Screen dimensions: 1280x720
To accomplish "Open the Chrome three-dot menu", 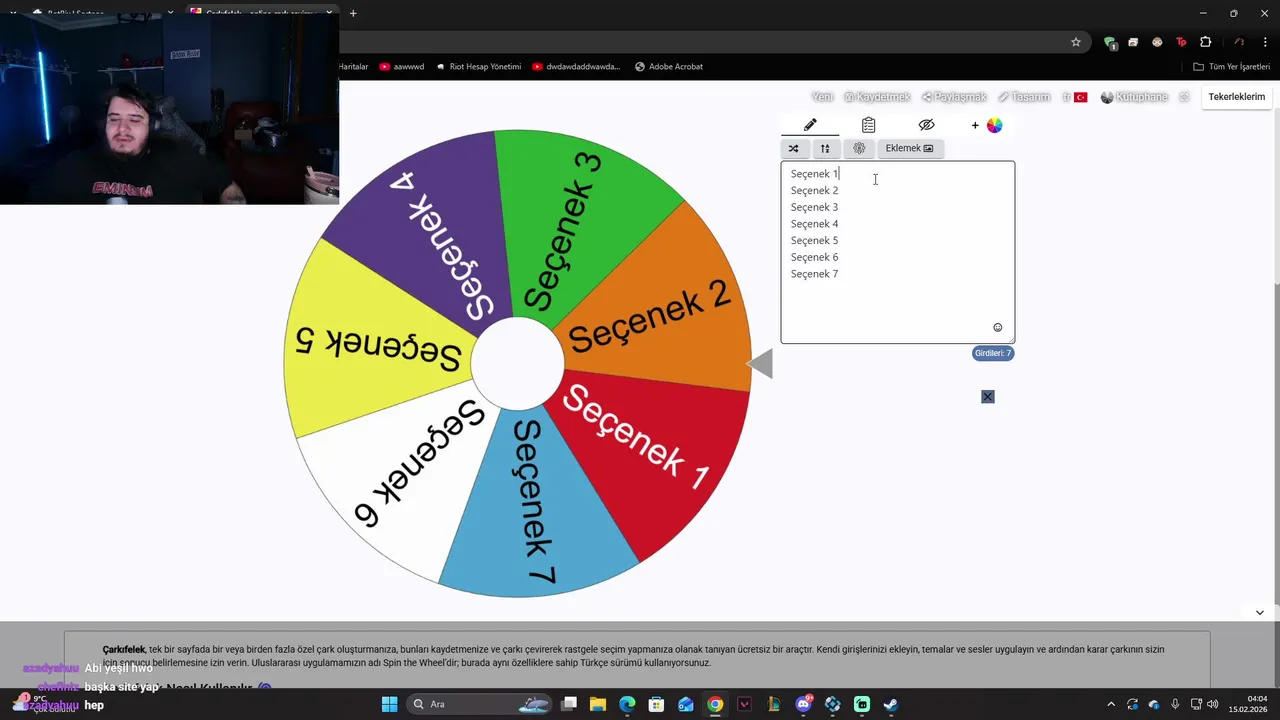I will pos(1265,42).
